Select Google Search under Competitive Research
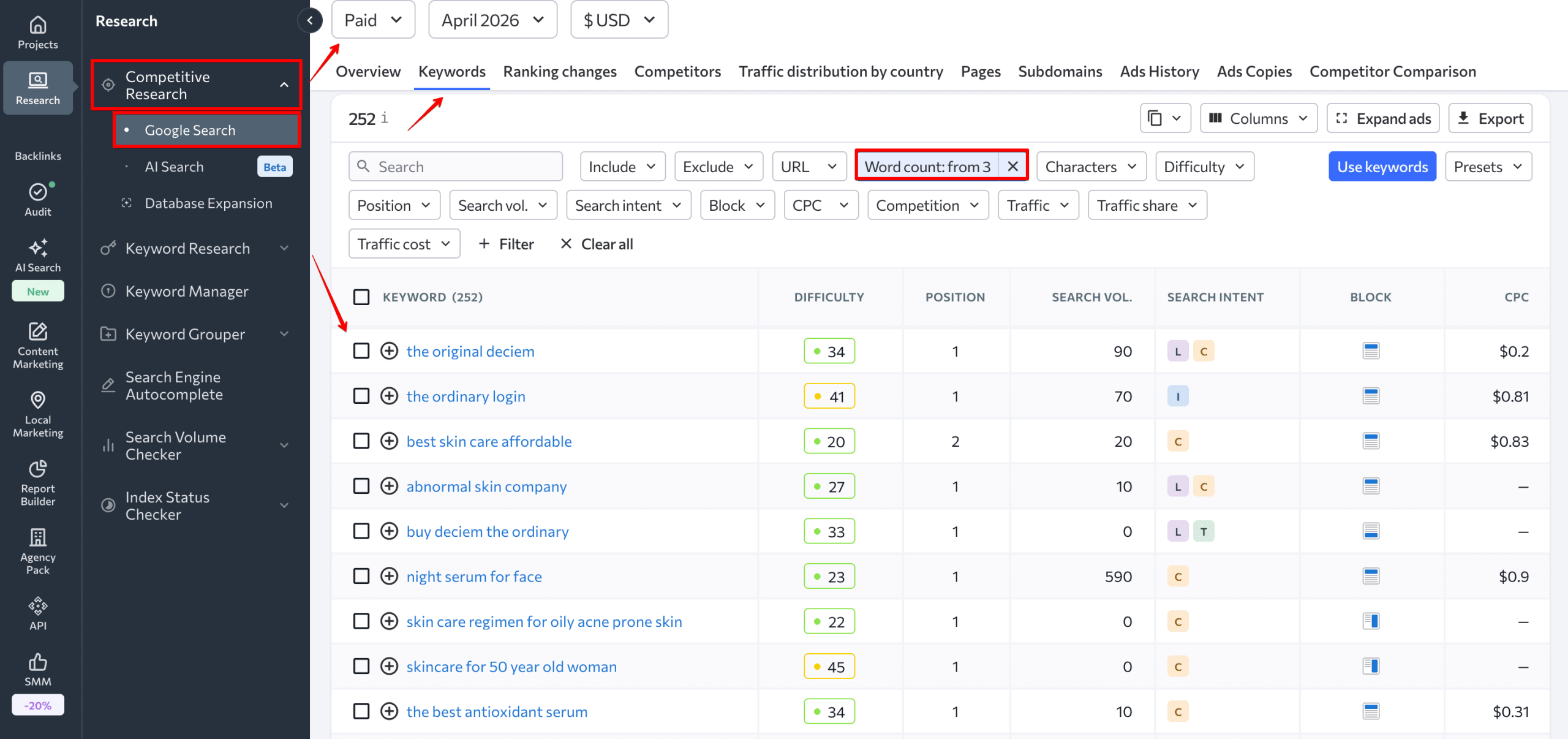 (189, 129)
